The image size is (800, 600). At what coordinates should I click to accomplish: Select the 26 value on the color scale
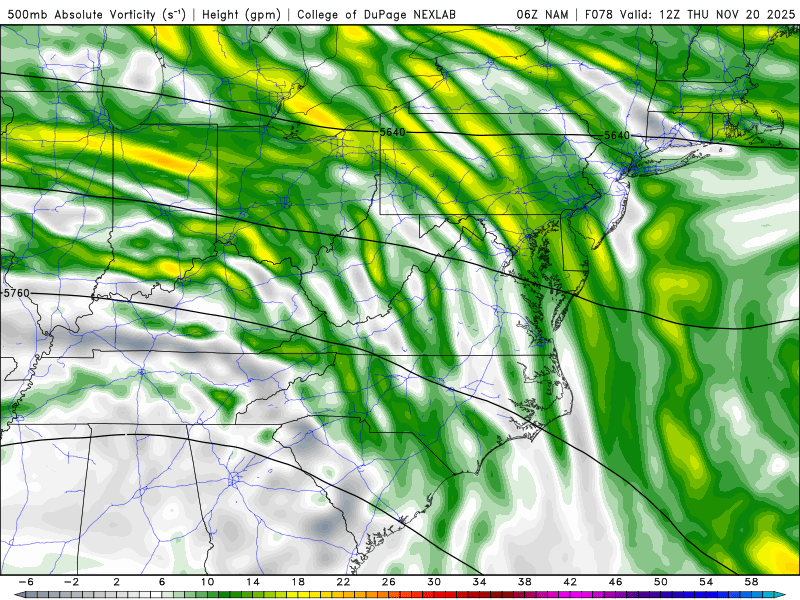pos(389,582)
